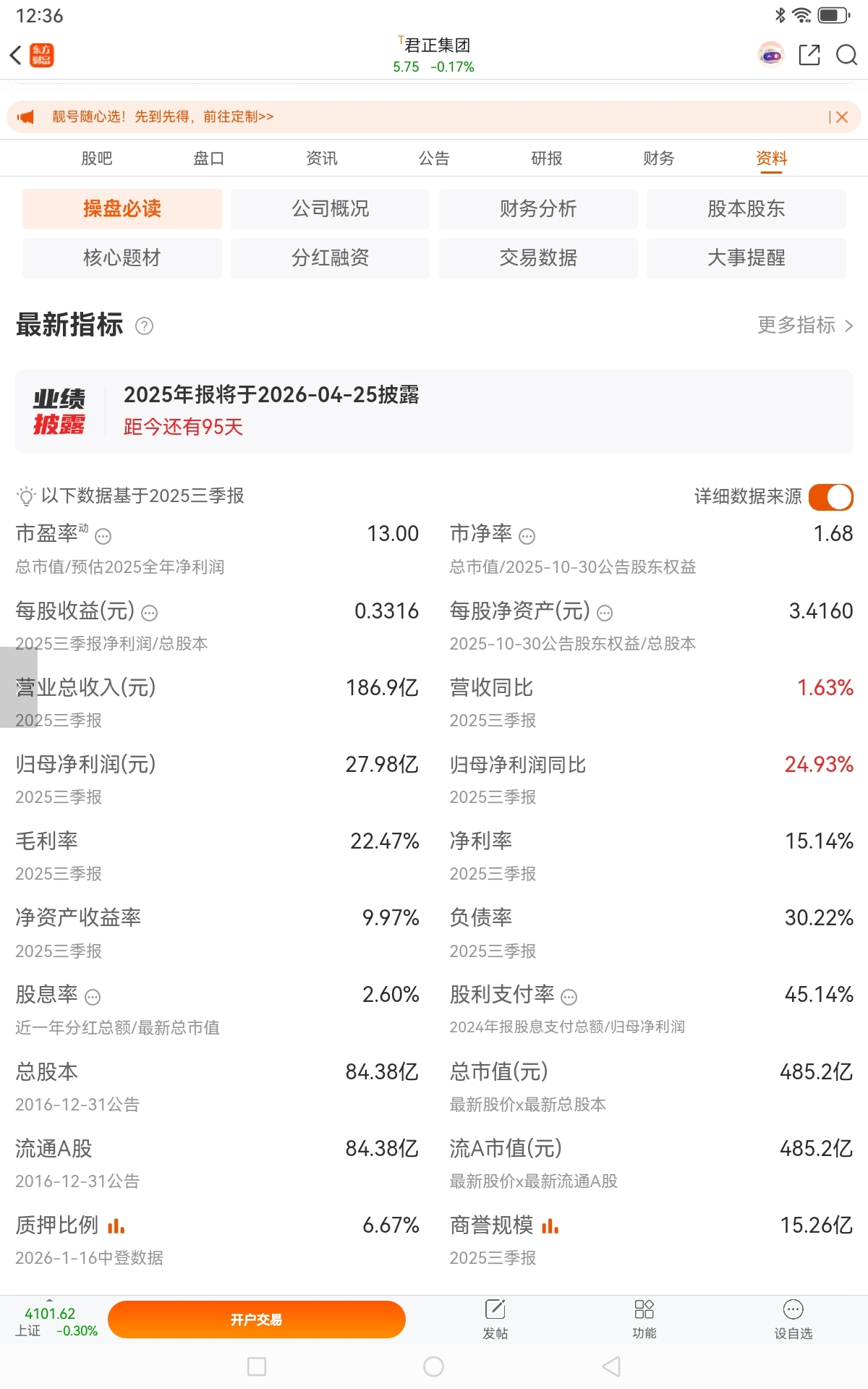
Task: Open the robot assistant avatar icon
Action: click(770, 55)
